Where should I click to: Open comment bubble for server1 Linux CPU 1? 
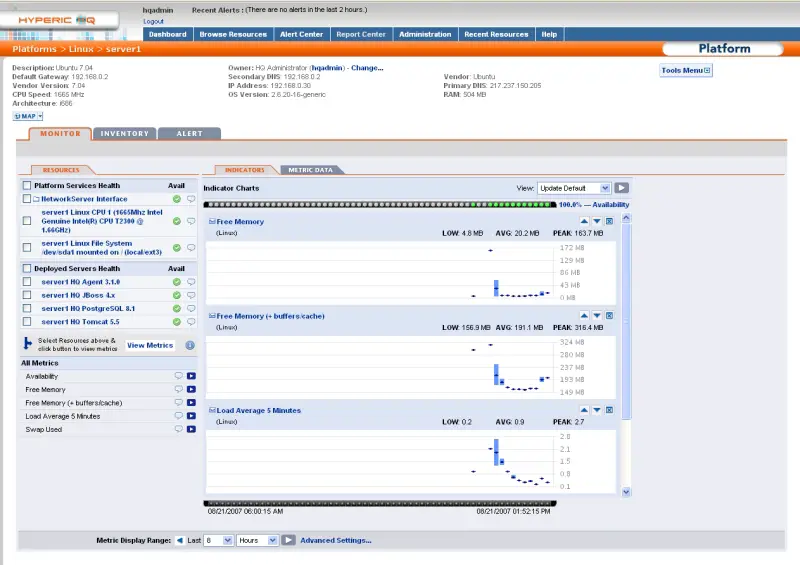pos(191,221)
